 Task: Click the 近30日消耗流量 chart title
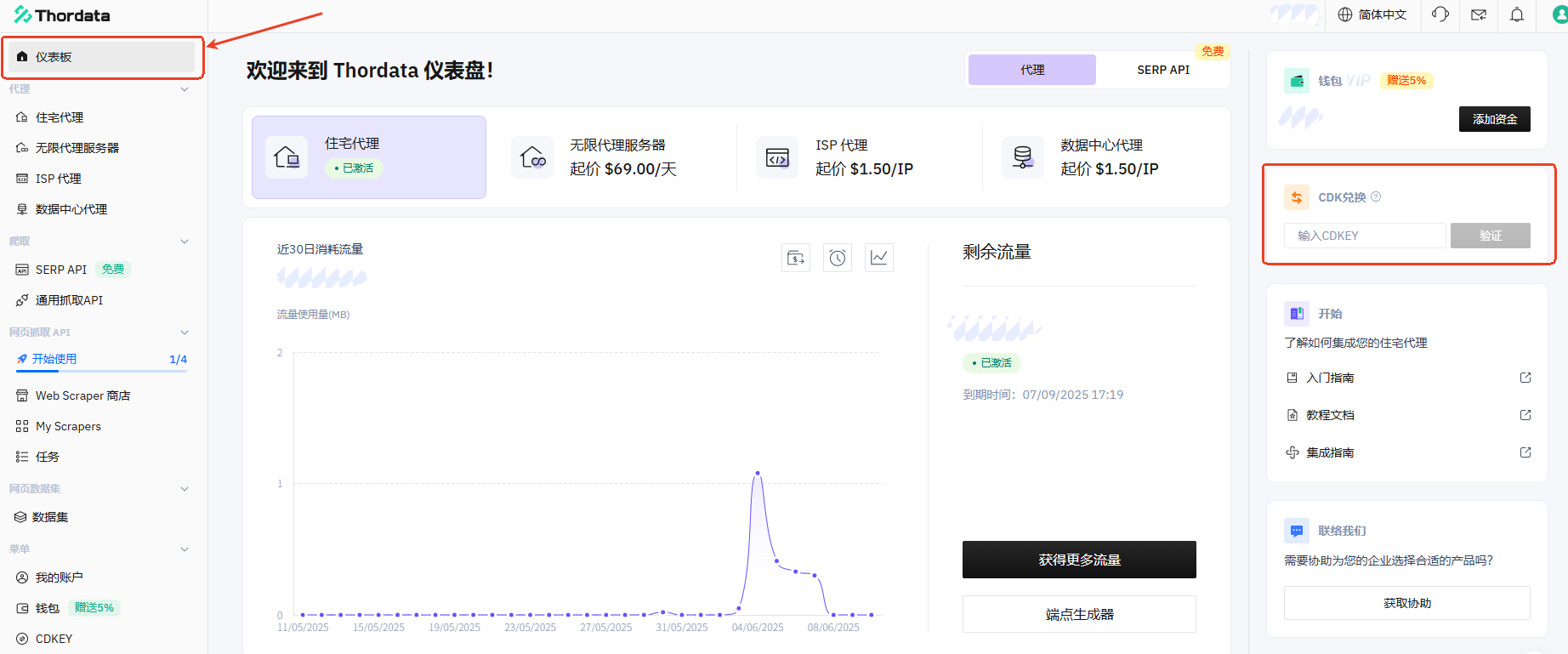pos(320,249)
